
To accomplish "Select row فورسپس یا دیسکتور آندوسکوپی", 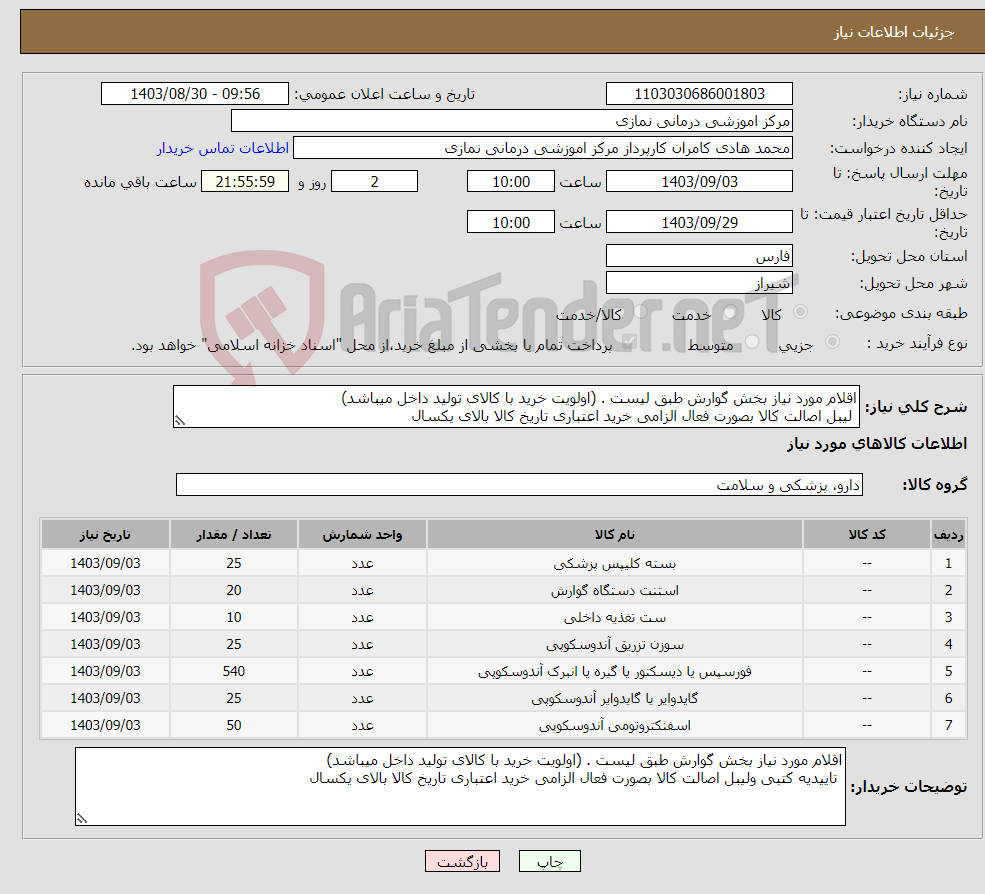I will pos(503,671).
